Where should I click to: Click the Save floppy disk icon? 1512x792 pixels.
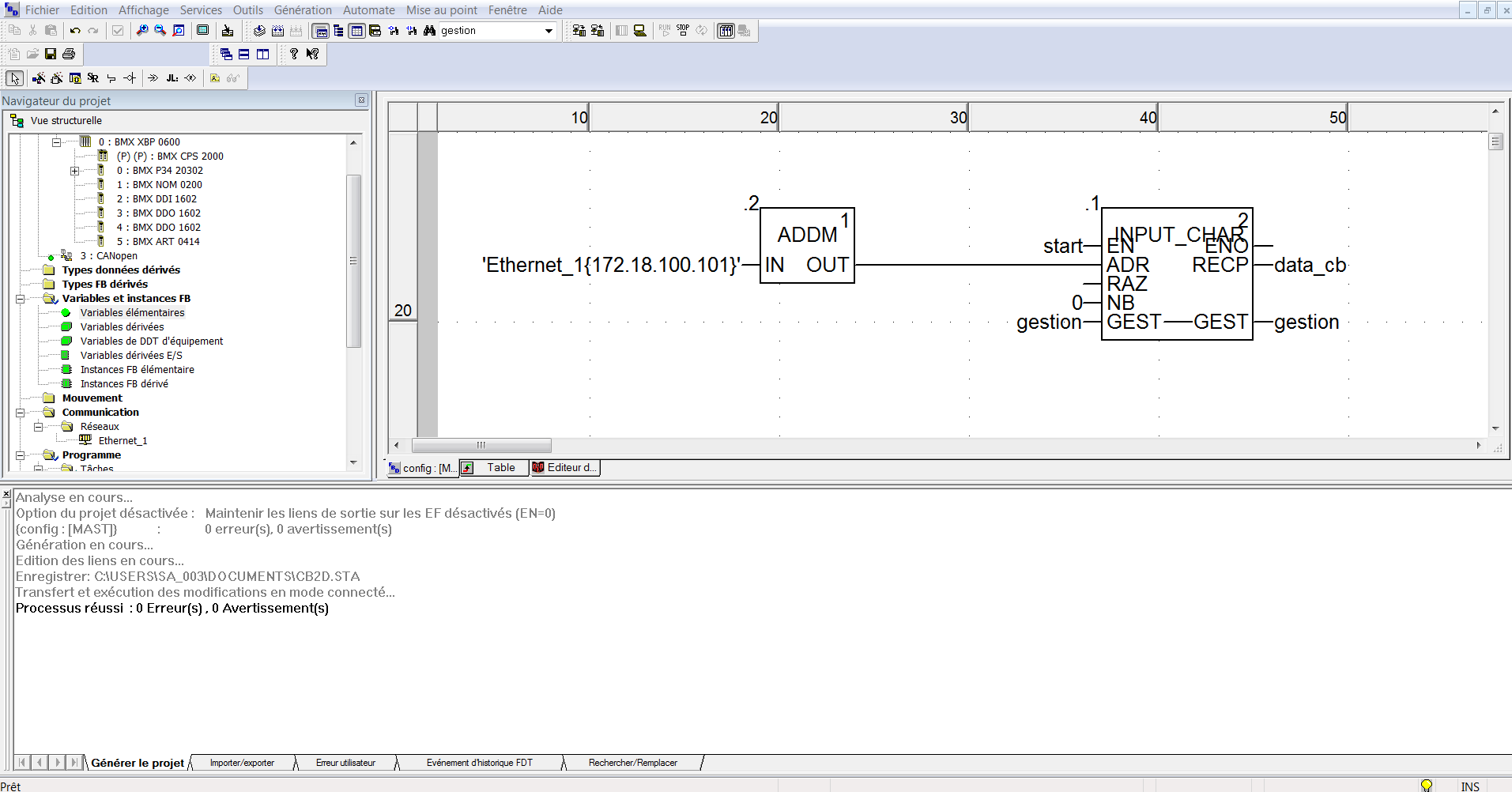(x=51, y=55)
